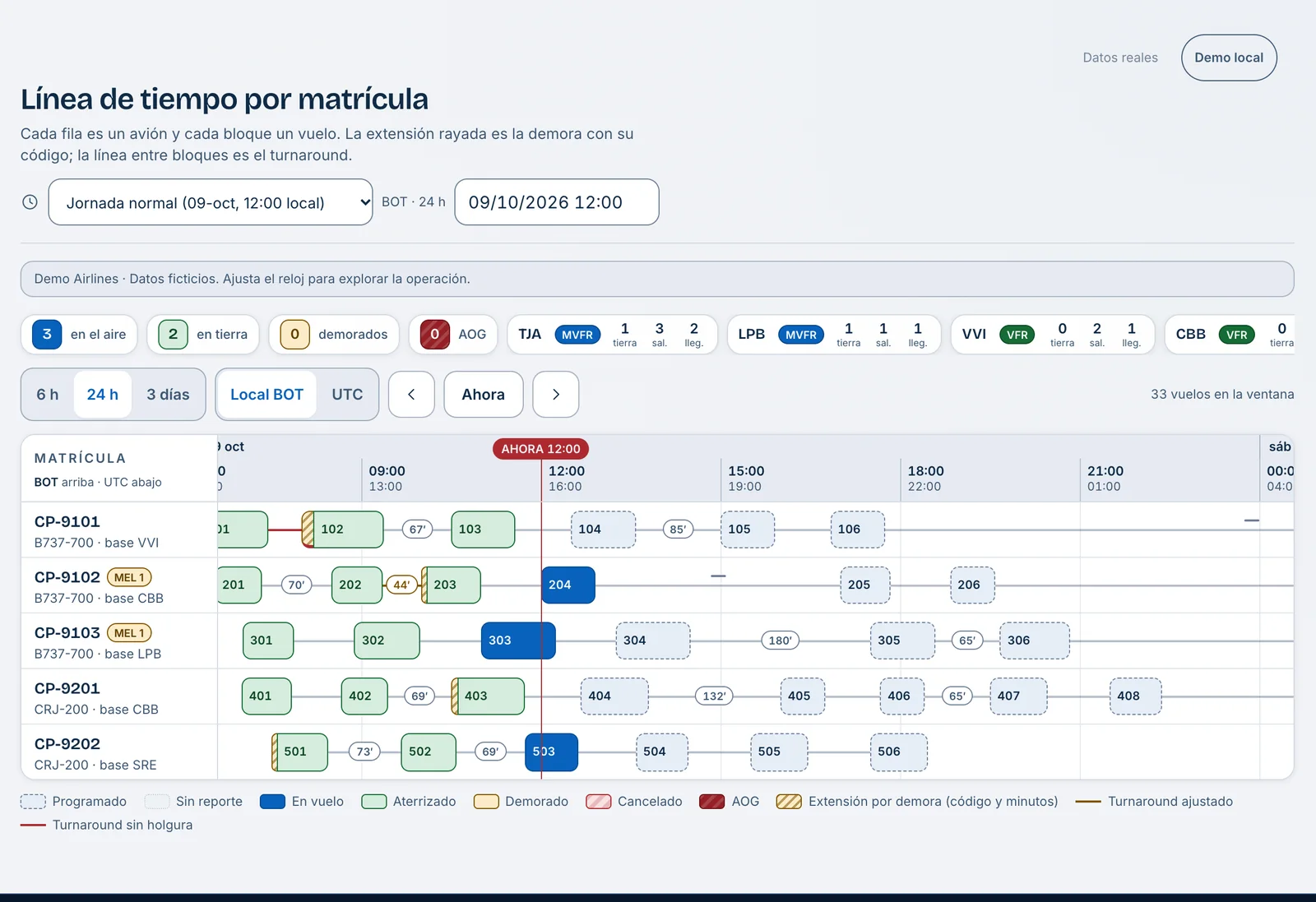Click 132' turnaround pill on CP-9201
Screen dimensions: 1316x902
click(x=714, y=696)
